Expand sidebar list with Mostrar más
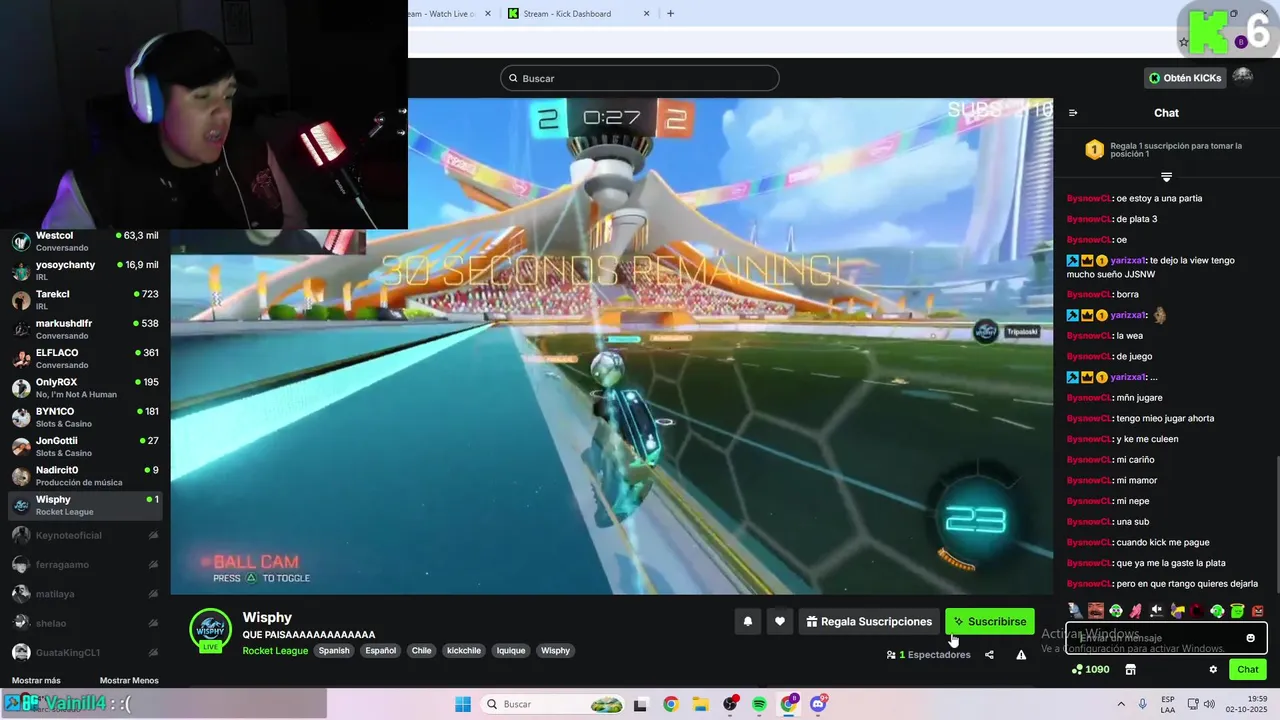1280x720 pixels. coord(36,680)
